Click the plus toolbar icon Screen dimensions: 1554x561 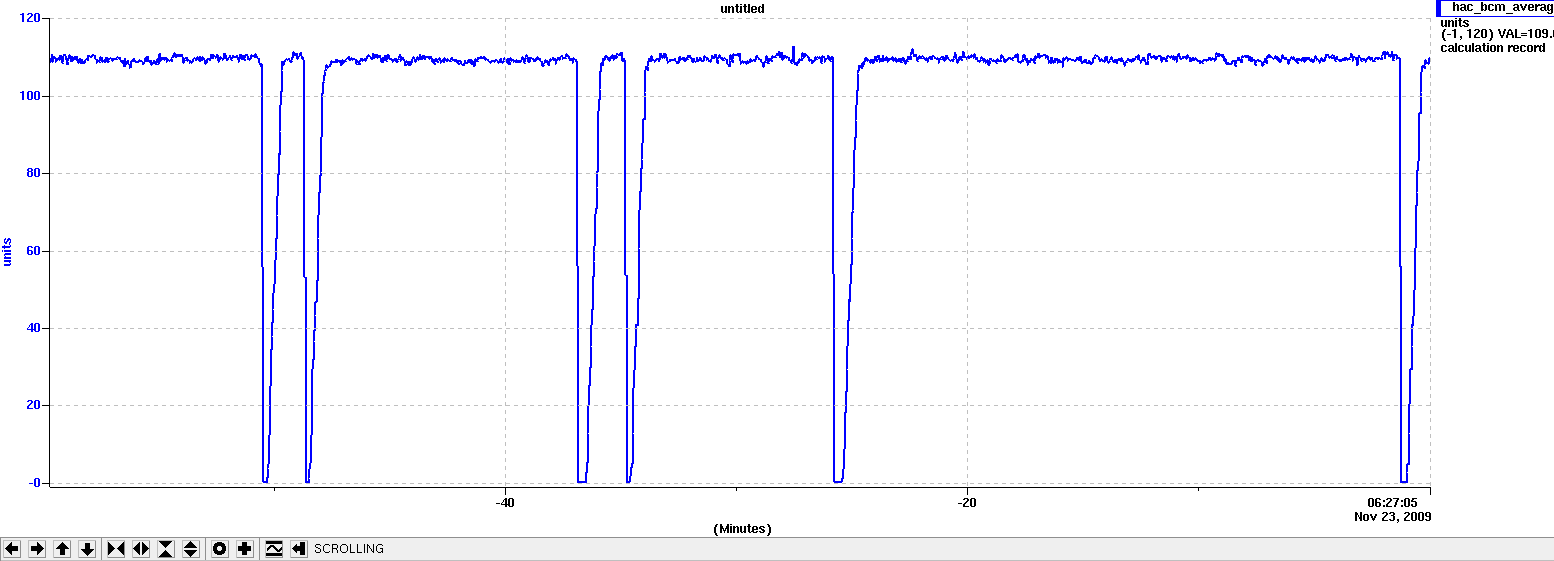(x=245, y=549)
